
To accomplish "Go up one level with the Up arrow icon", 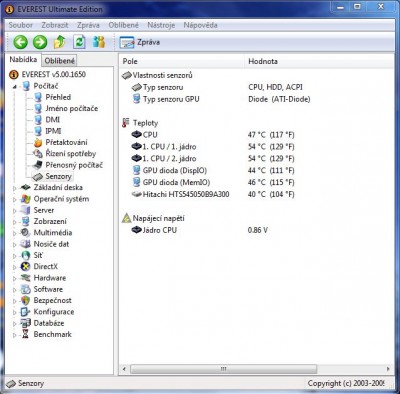I will point(60,42).
